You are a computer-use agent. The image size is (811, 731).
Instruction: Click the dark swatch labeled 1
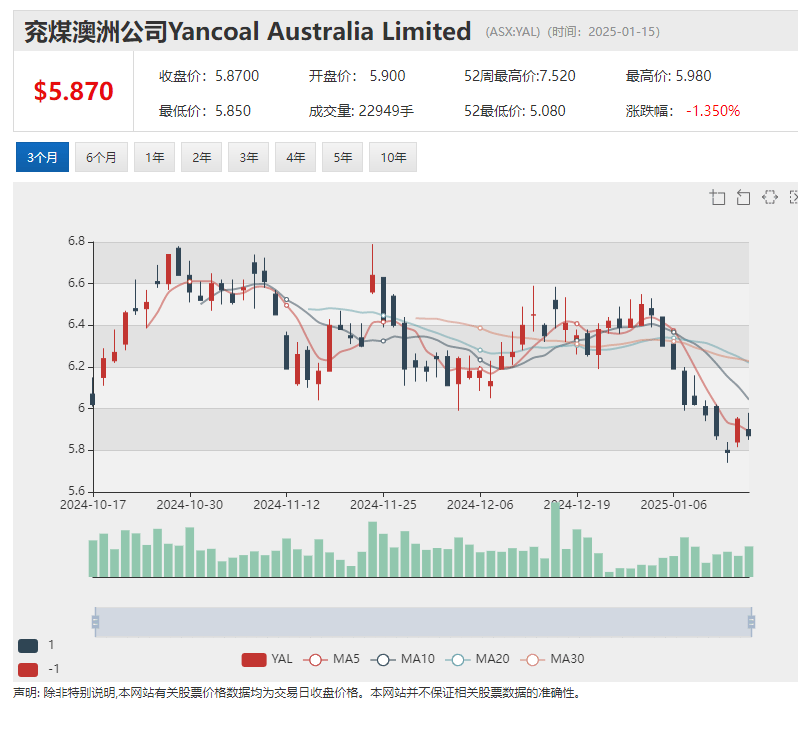[x=28, y=646]
